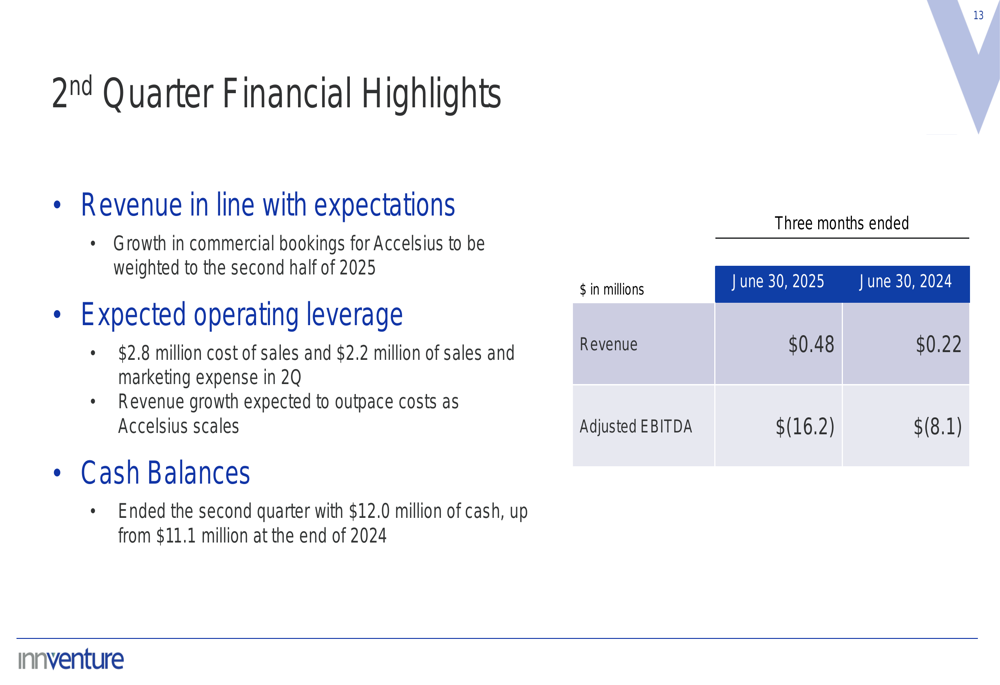Click the Accelsius commercial bookings bullet text

[298, 256]
